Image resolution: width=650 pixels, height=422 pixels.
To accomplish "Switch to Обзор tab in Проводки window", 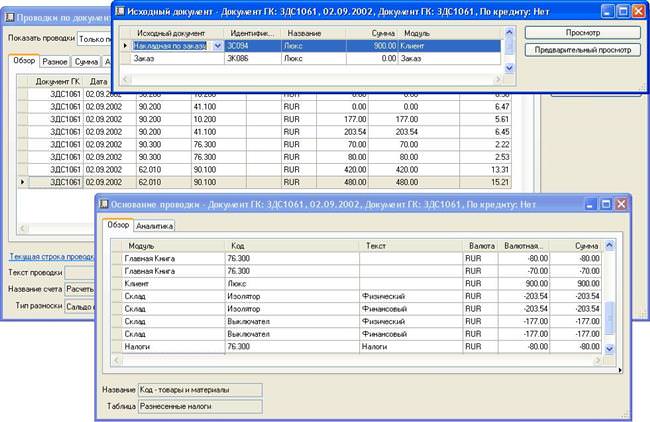I will tap(24, 61).
